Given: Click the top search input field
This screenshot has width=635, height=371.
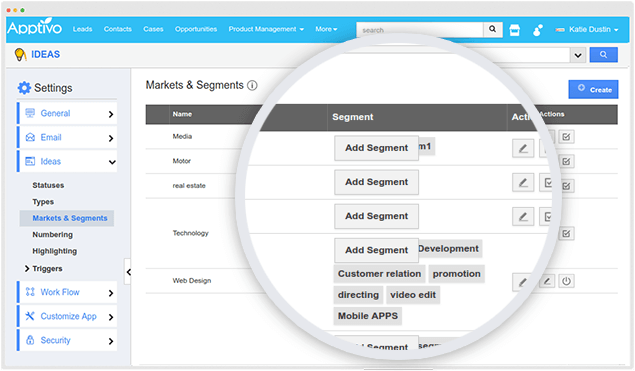Looking at the screenshot, I should tap(420, 30).
